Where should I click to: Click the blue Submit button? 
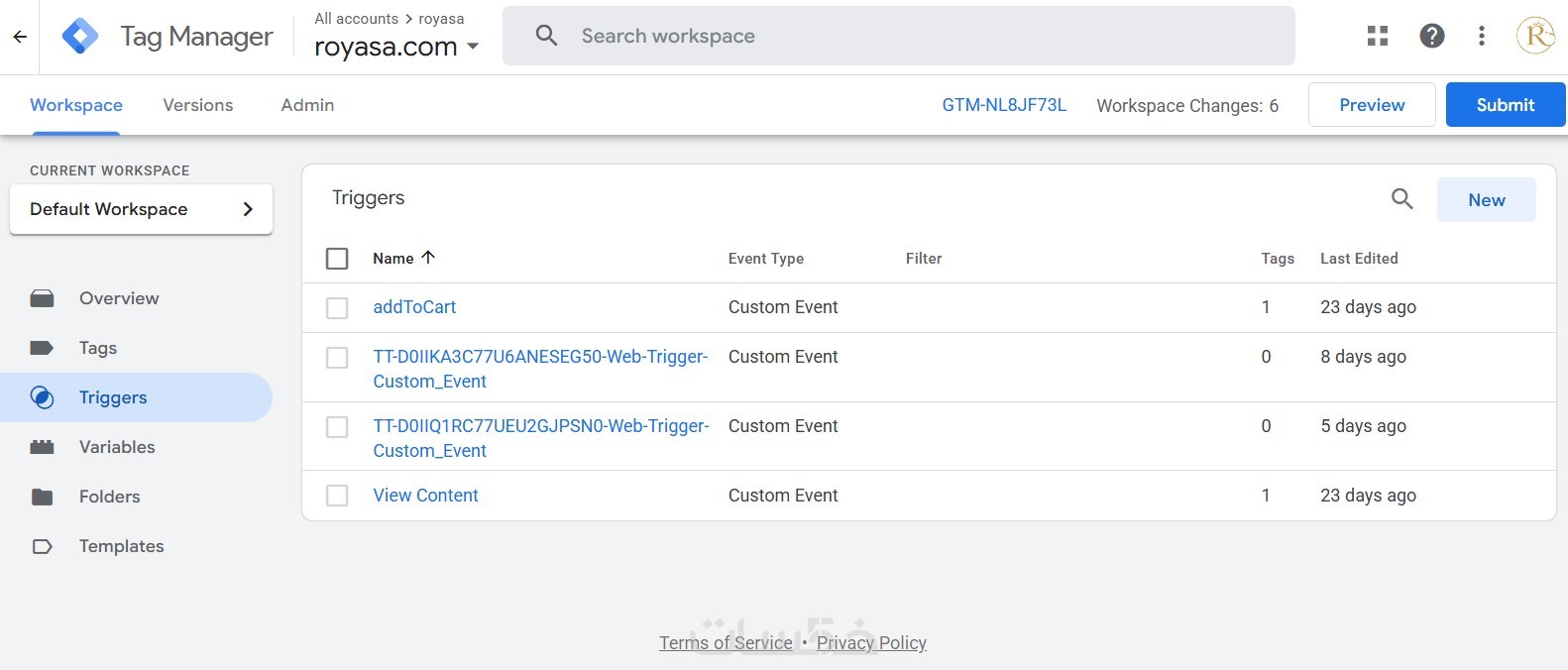click(1505, 105)
